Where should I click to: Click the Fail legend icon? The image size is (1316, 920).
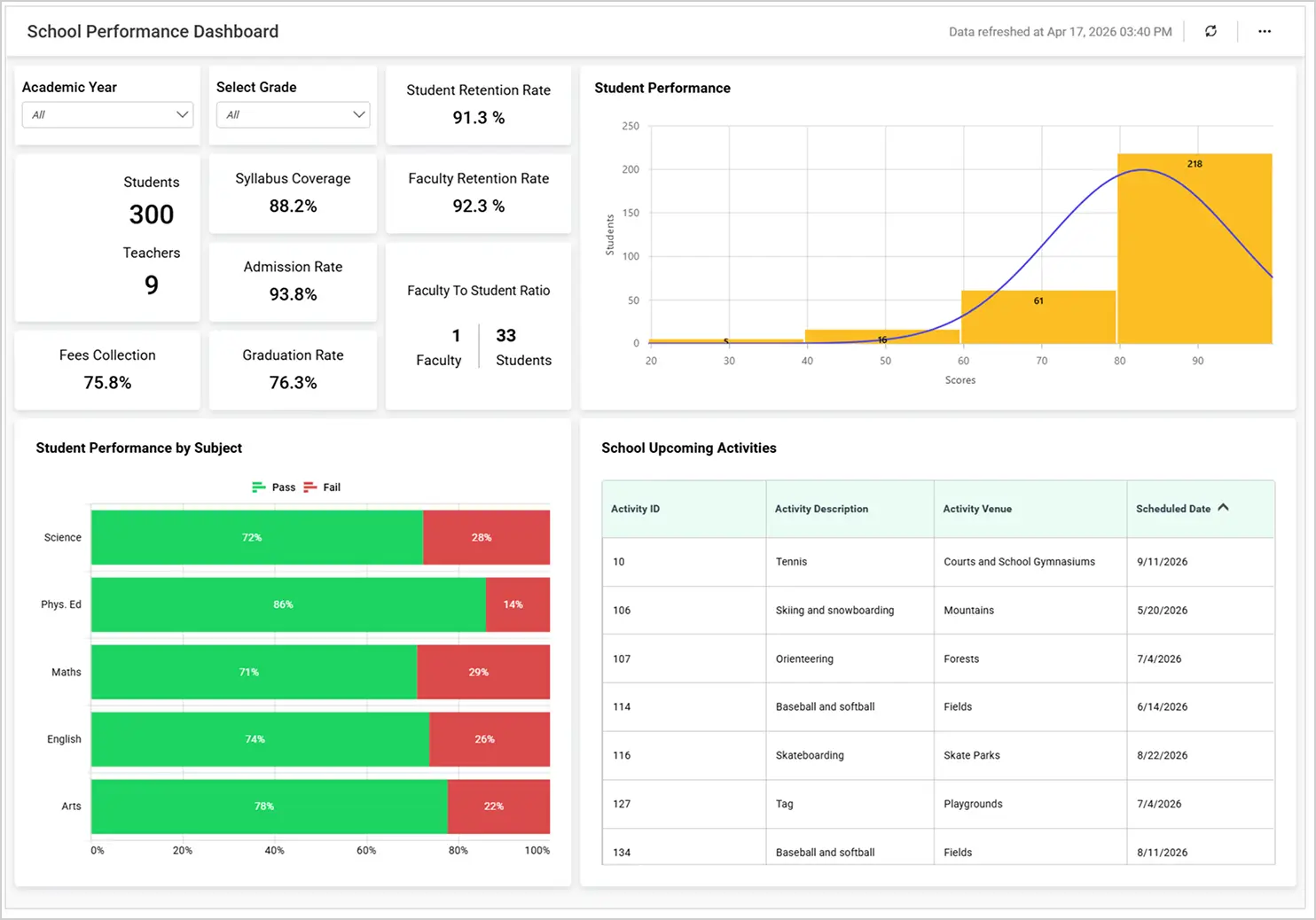[x=309, y=487]
